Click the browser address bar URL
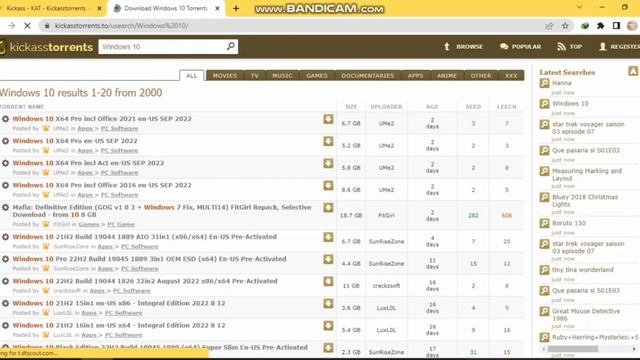The width and height of the screenshot is (640, 360). [x=122, y=26]
